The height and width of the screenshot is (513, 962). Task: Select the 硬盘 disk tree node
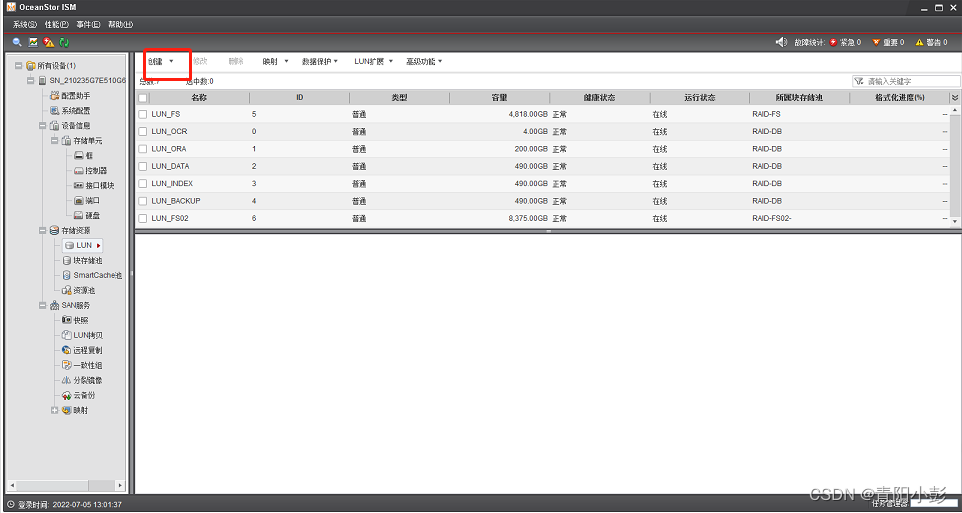pyautogui.click(x=87, y=215)
